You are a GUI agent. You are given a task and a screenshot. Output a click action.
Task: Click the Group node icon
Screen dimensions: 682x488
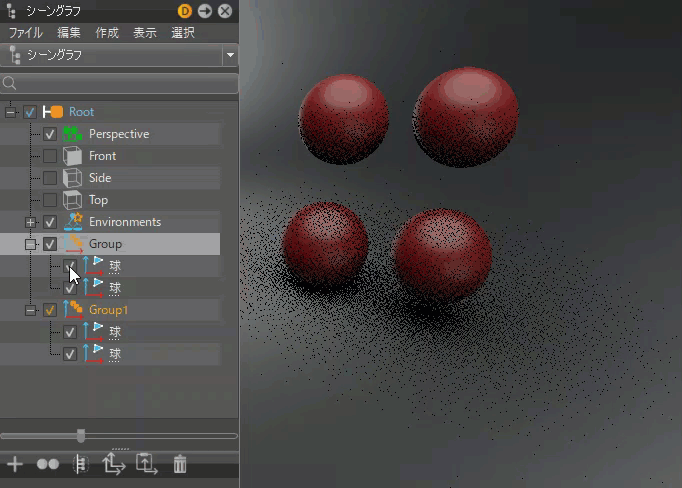click(73, 244)
